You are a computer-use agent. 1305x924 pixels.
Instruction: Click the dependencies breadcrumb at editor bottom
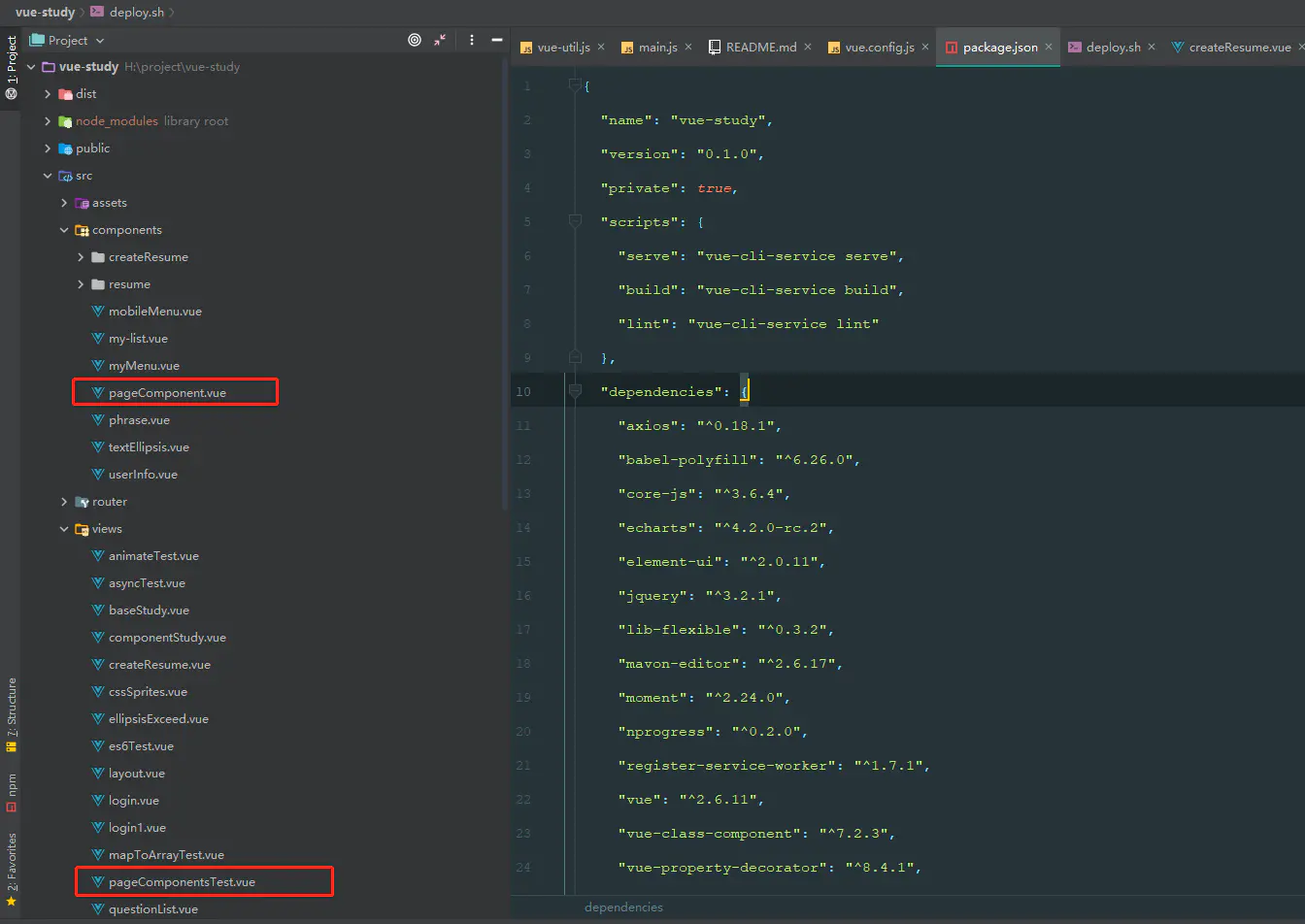[x=623, y=907]
